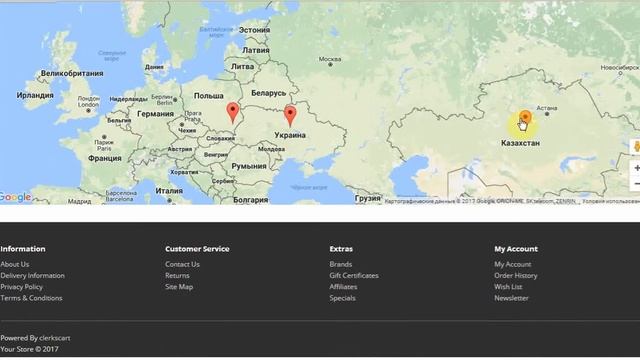Viewport: 640px width, 360px height.
Task: Click the Москва city label
Action: [330, 59]
